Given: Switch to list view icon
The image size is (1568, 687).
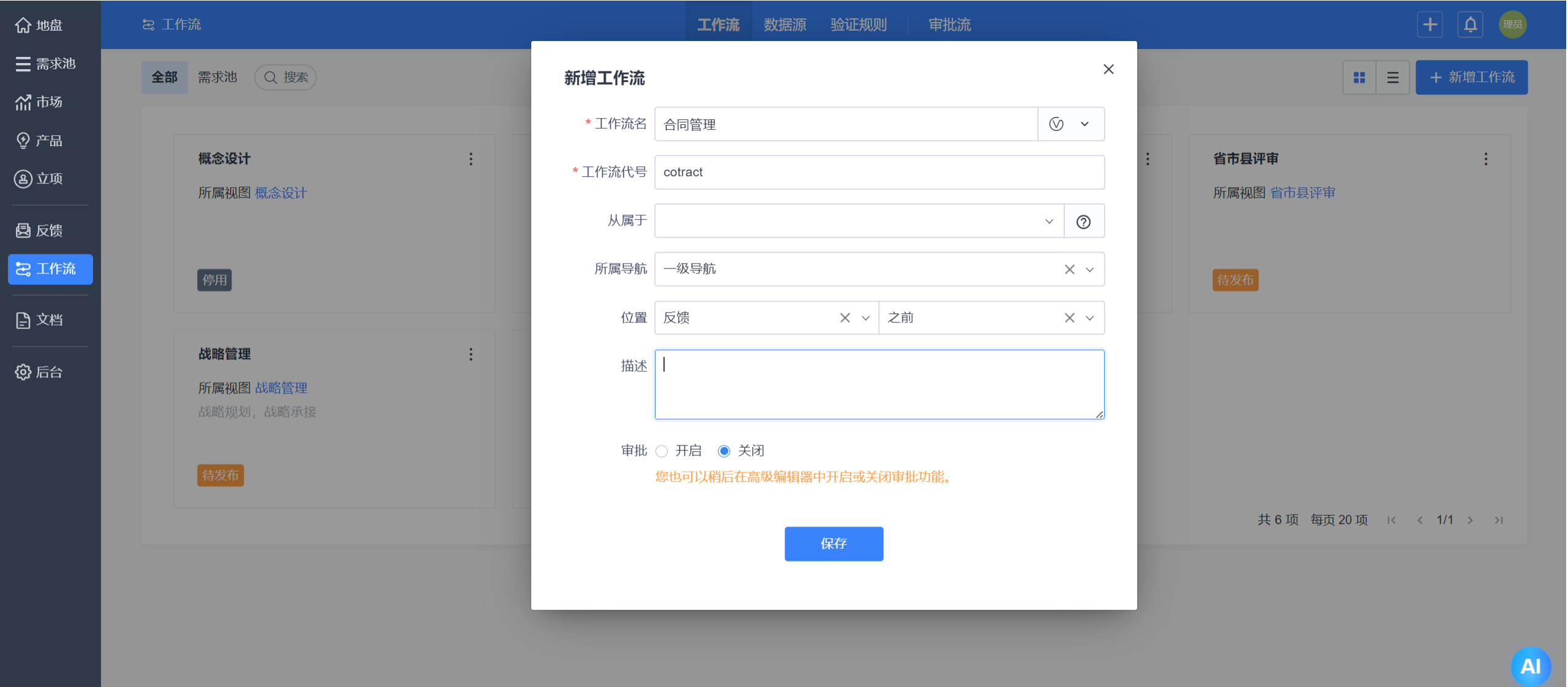Looking at the screenshot, I should click(x=1392, y=78).
